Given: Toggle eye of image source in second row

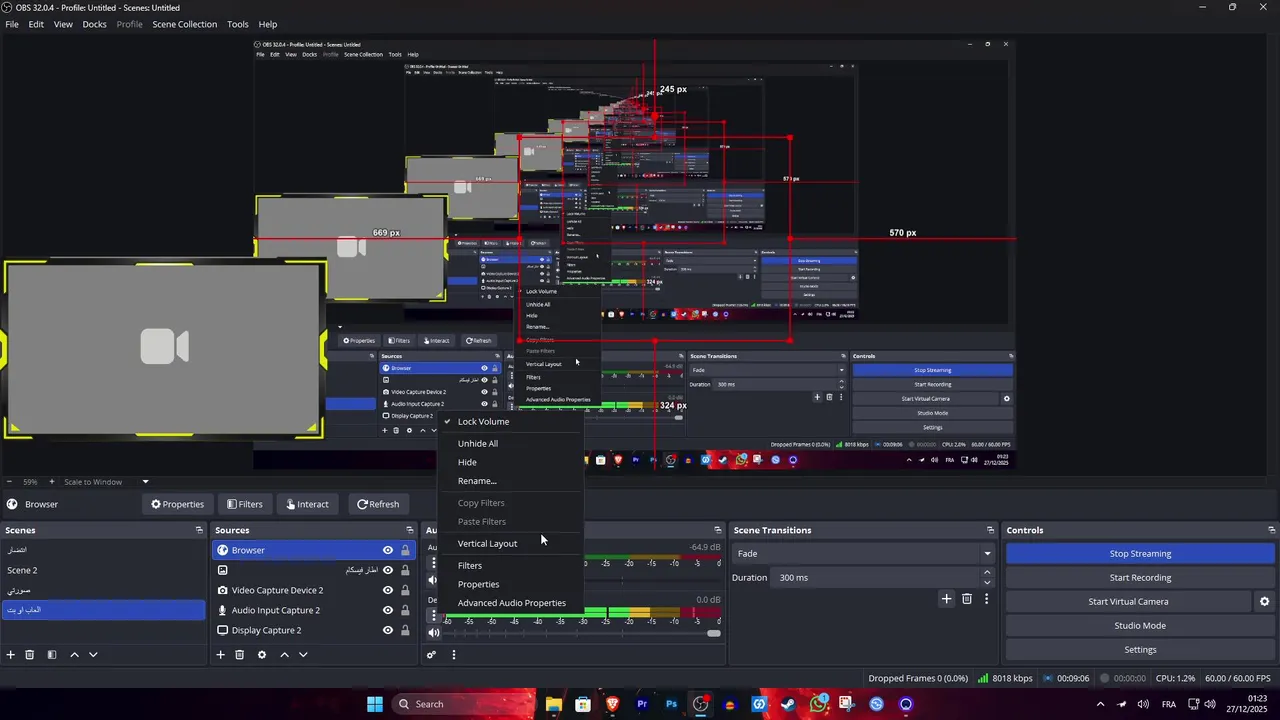Looking at the screenshot, I should coord(388,570).
